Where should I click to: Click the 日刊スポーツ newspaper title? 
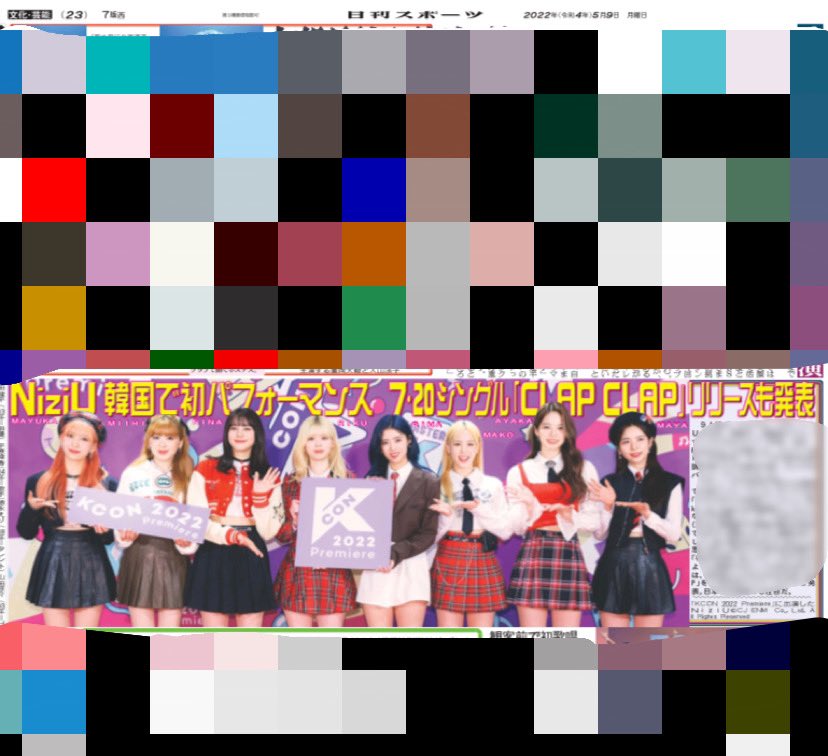(x=415, y=15)
